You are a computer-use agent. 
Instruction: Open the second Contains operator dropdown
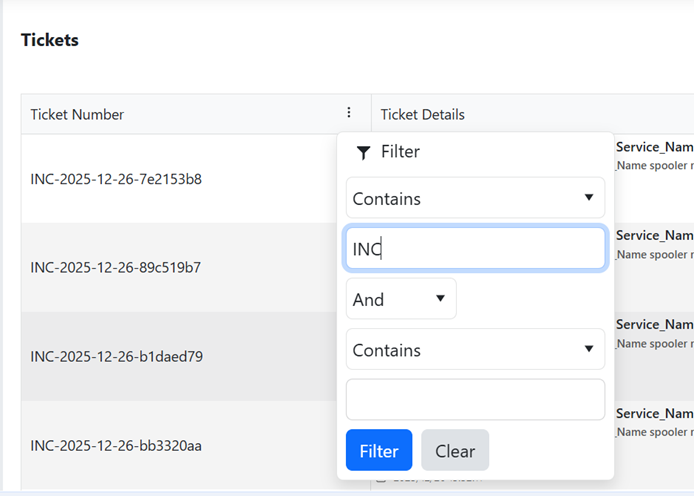coord(475,350)
